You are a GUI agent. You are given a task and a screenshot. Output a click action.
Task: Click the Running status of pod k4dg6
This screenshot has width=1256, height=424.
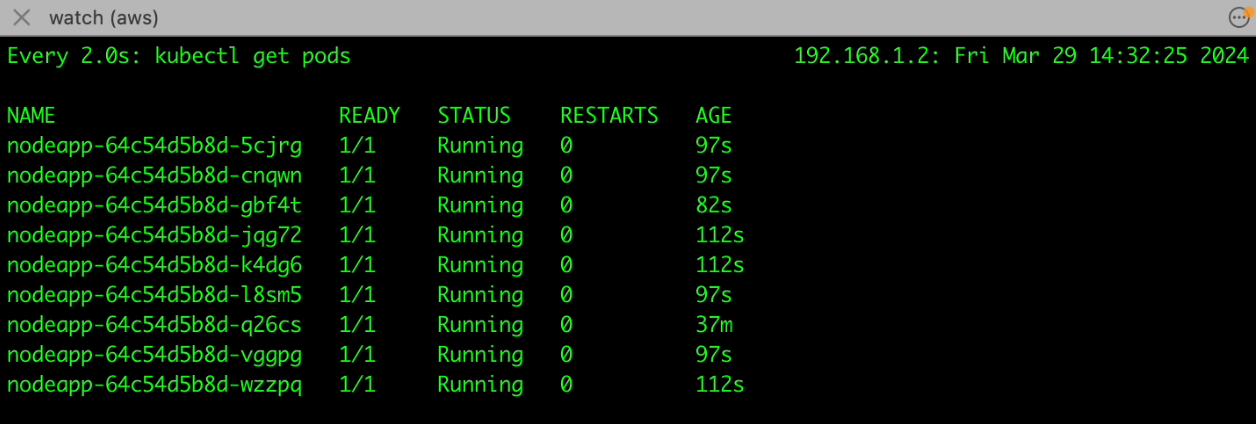(480, 266)
